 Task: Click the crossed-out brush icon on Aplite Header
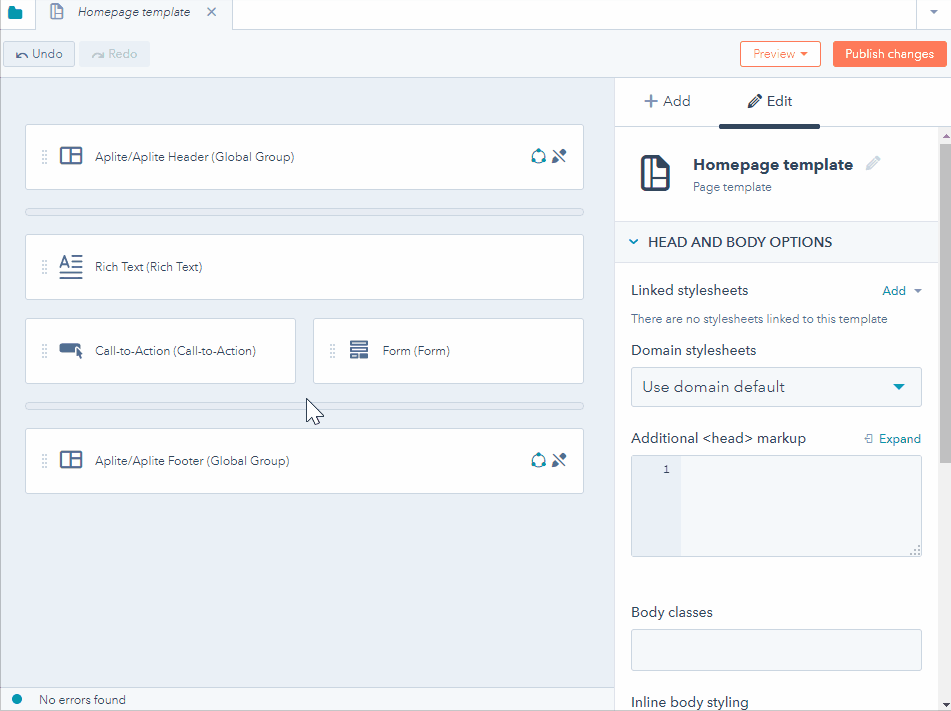(560, 156)
